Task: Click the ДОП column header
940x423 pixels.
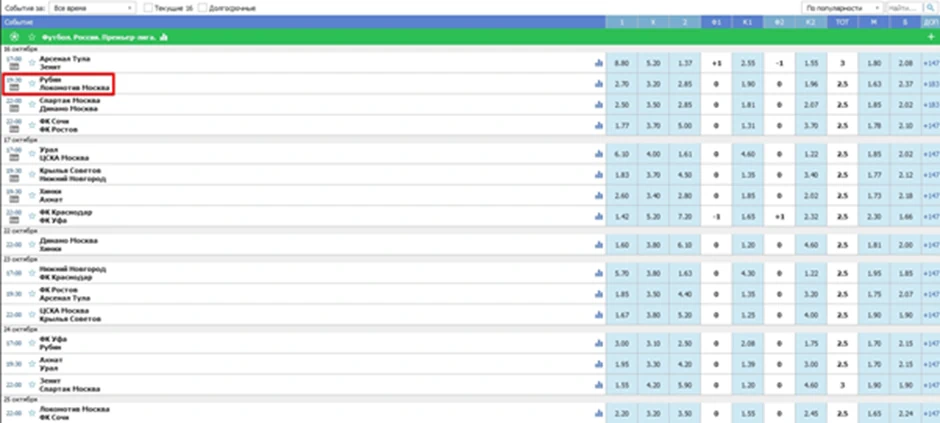Action: [931, 22]
